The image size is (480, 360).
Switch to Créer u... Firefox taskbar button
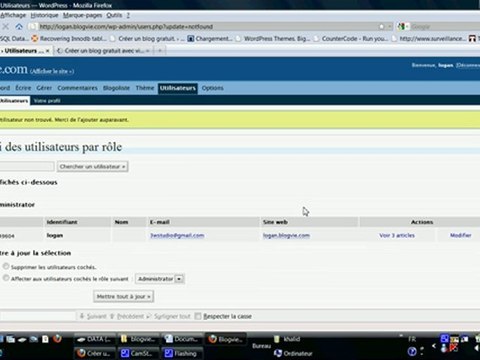coord(94,353)
